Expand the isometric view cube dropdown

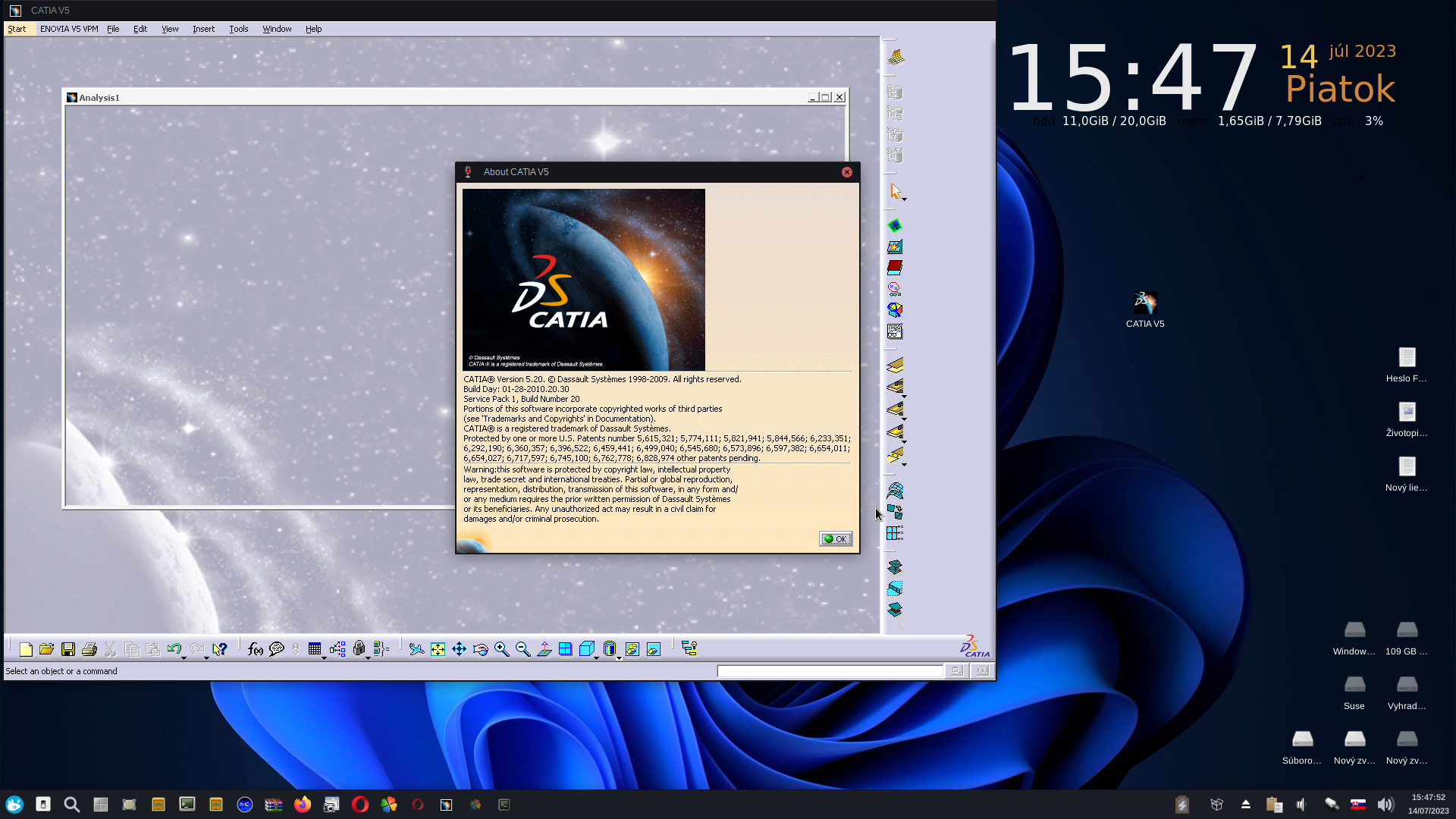pos(597,657)
